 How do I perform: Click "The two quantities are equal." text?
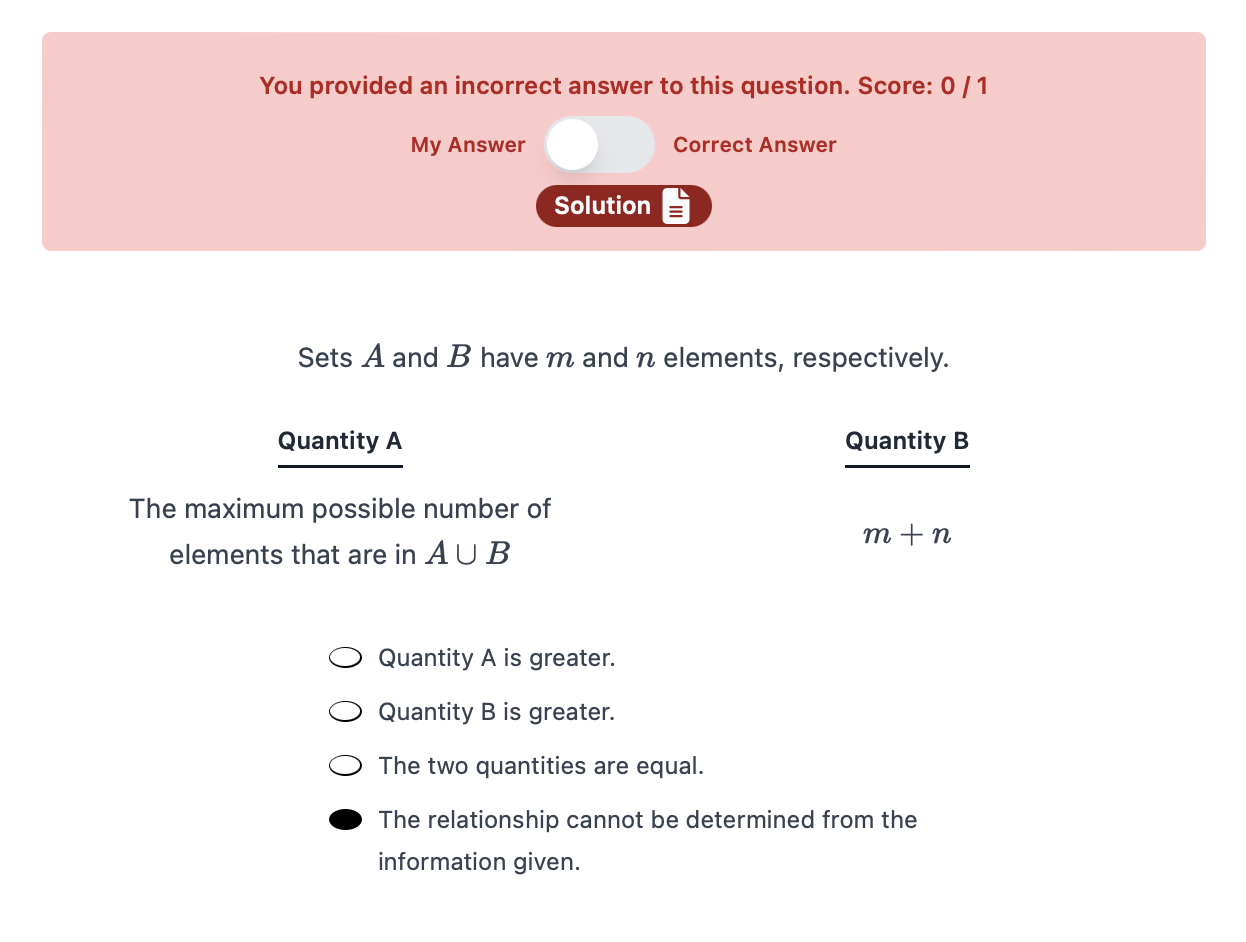pyautogui.click(x=540, y=766)
